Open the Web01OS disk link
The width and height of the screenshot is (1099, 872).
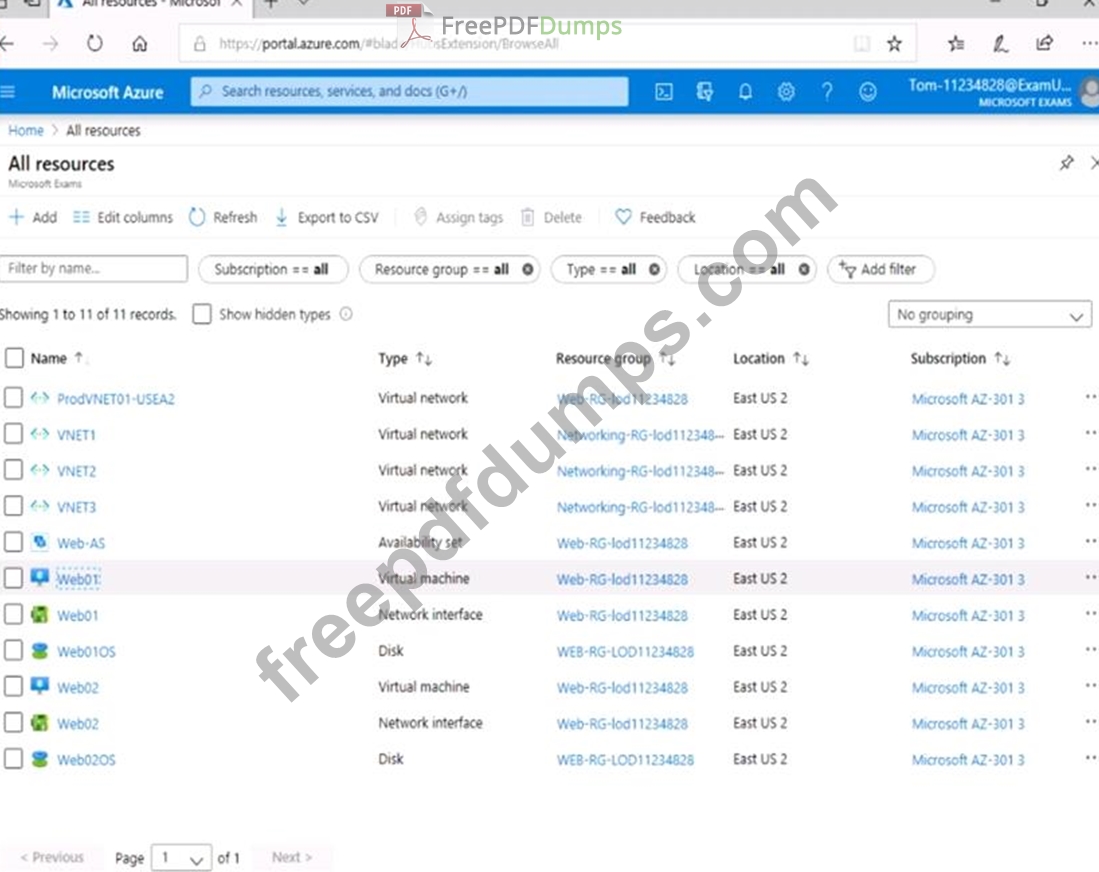click(86, 652)
